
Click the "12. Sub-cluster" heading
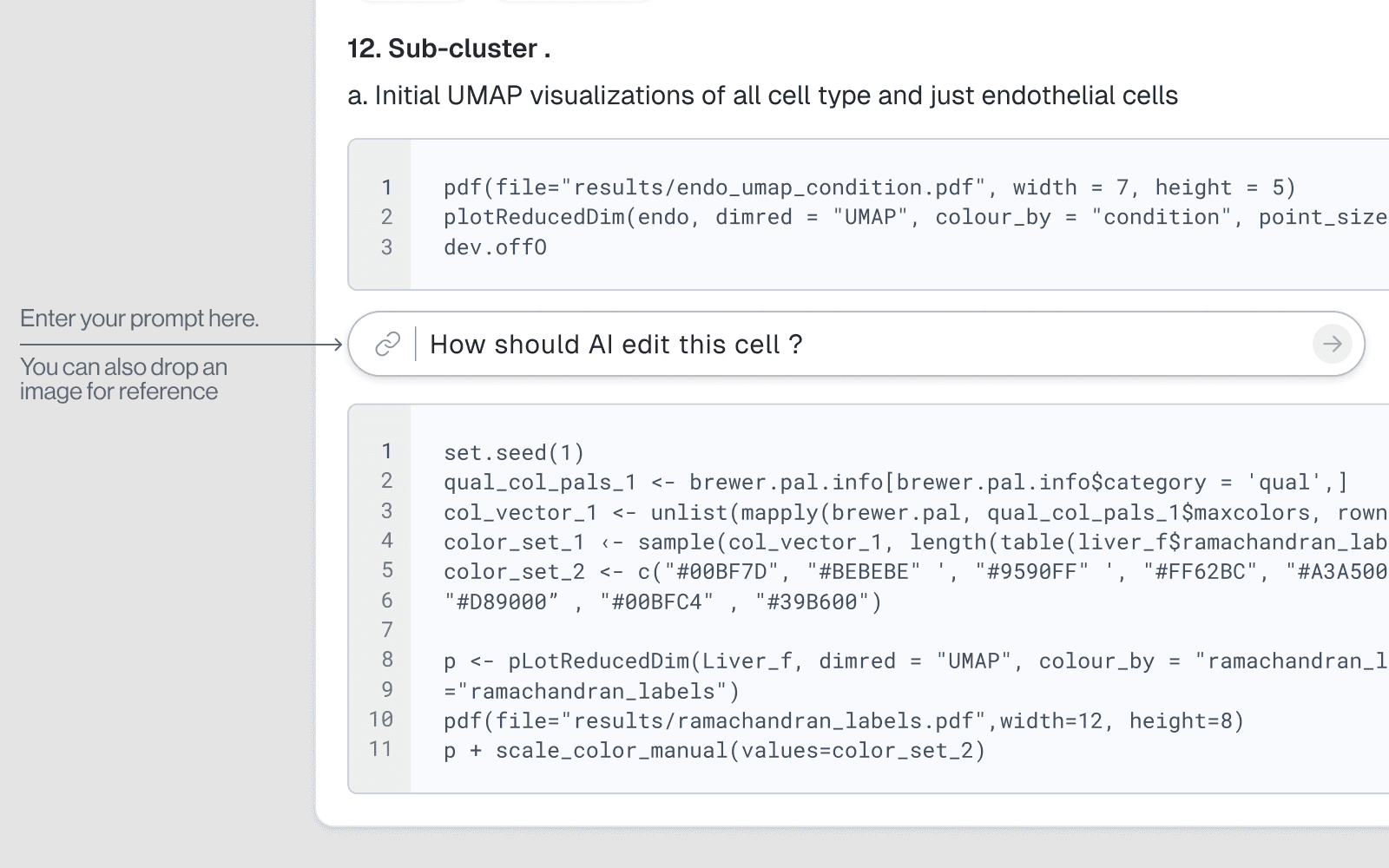click(x=449, y=49)
